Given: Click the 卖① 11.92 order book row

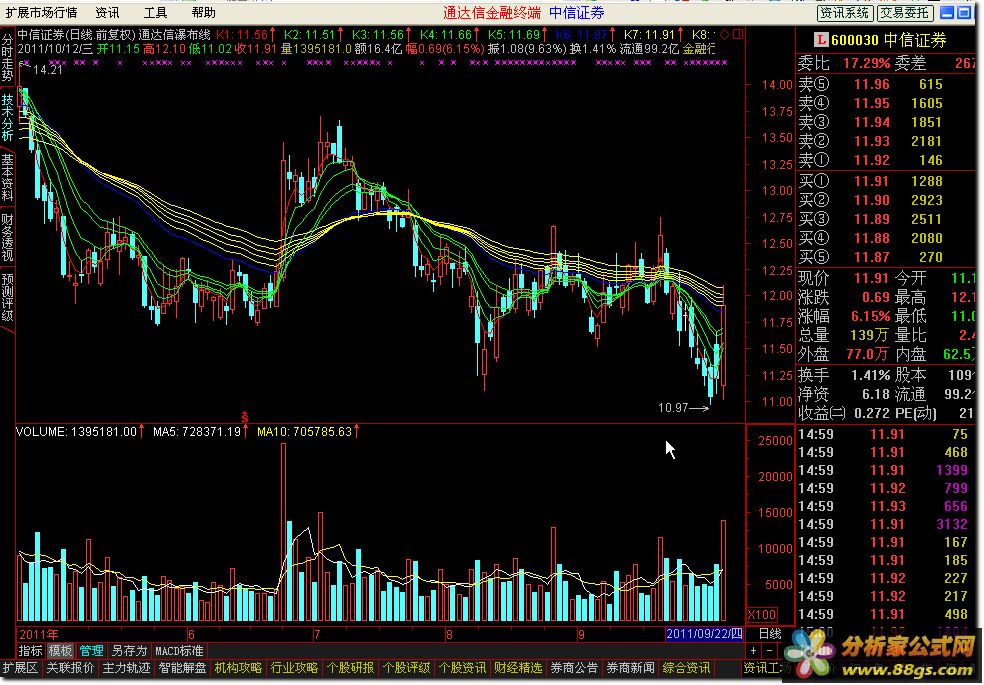Looking at the screenshot, I should click(x=886, y=160).
